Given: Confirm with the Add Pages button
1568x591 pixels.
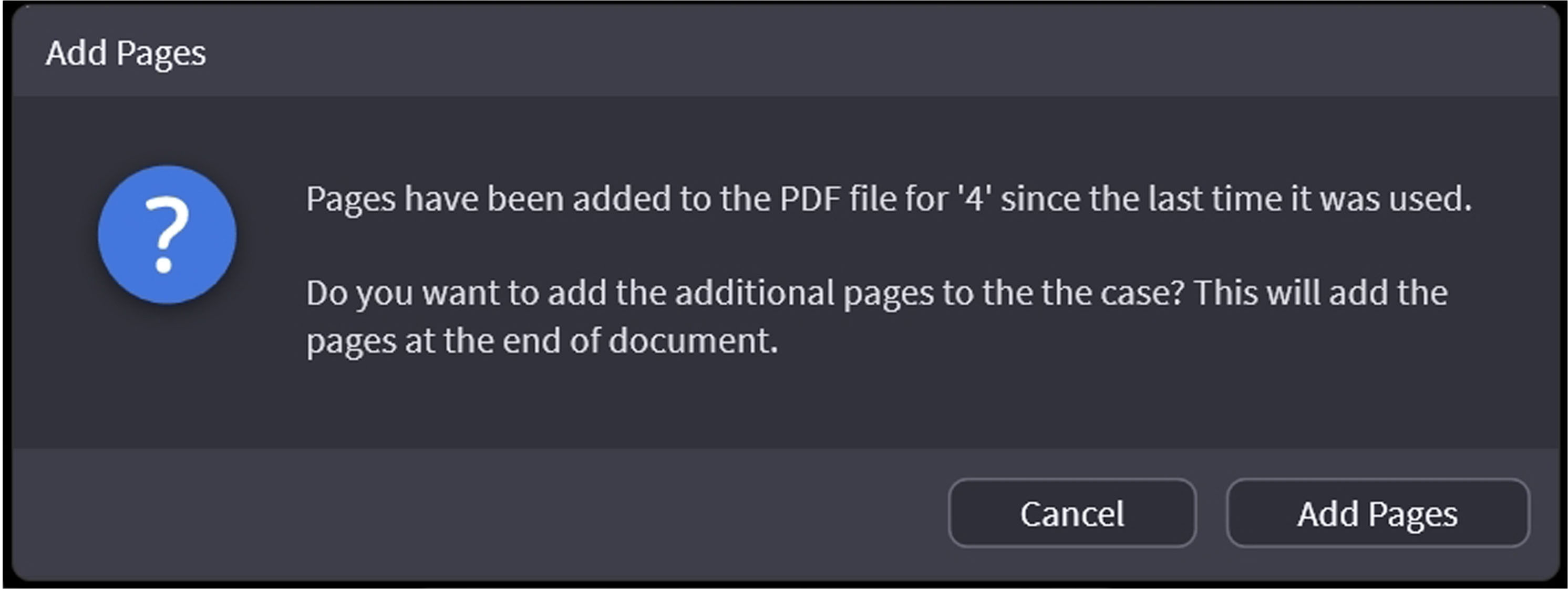Looking at the screenshot, I should pyautogui.click(x=1377, y=514).
